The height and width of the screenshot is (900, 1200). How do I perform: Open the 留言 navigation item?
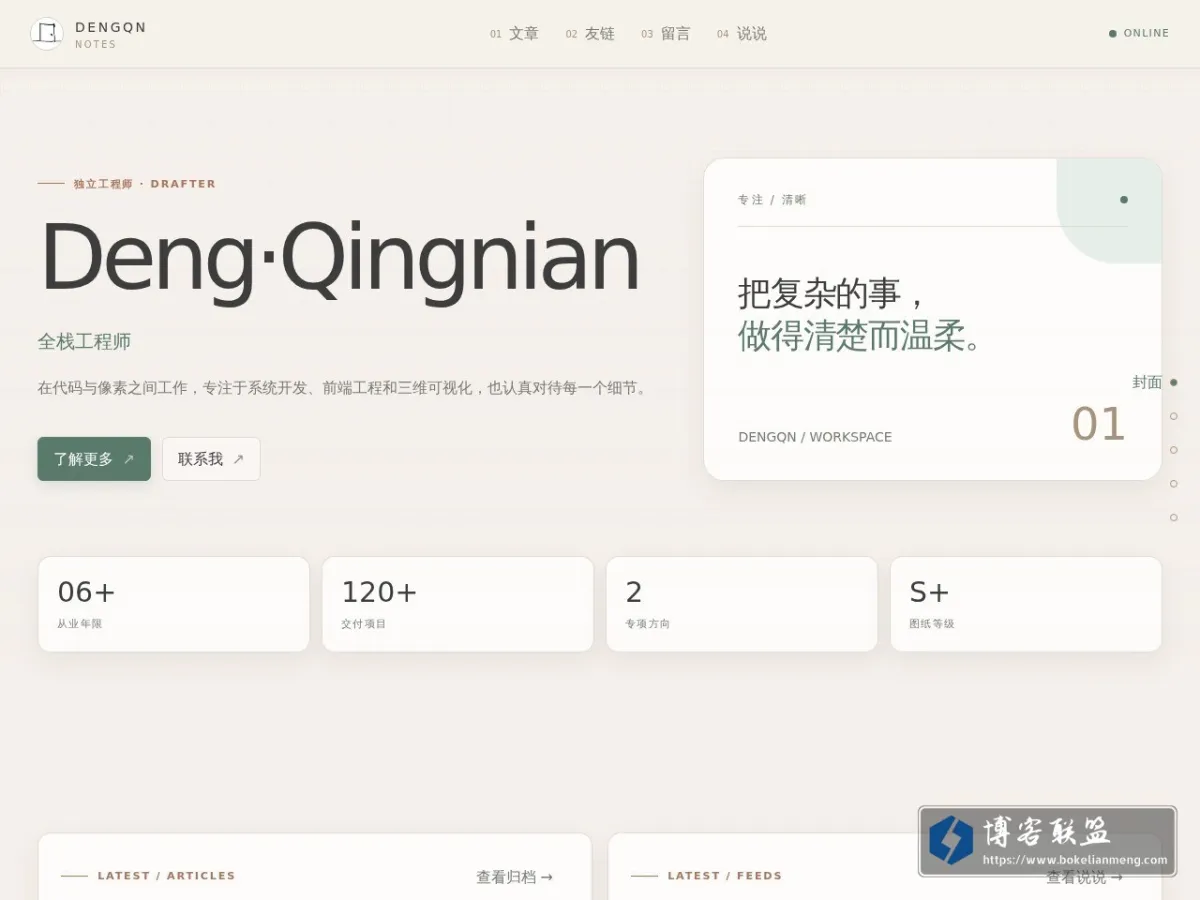(666, 34)
